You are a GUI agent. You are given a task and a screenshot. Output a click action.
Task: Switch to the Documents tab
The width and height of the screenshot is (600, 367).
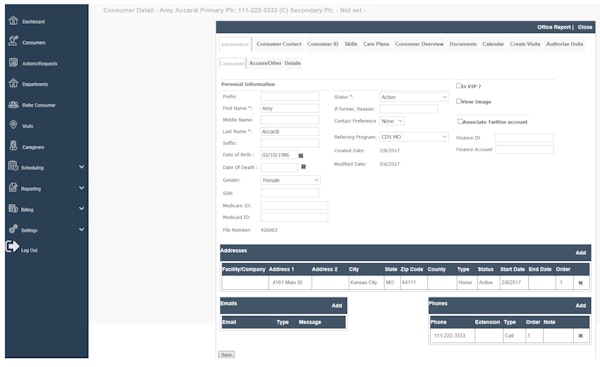463,44
